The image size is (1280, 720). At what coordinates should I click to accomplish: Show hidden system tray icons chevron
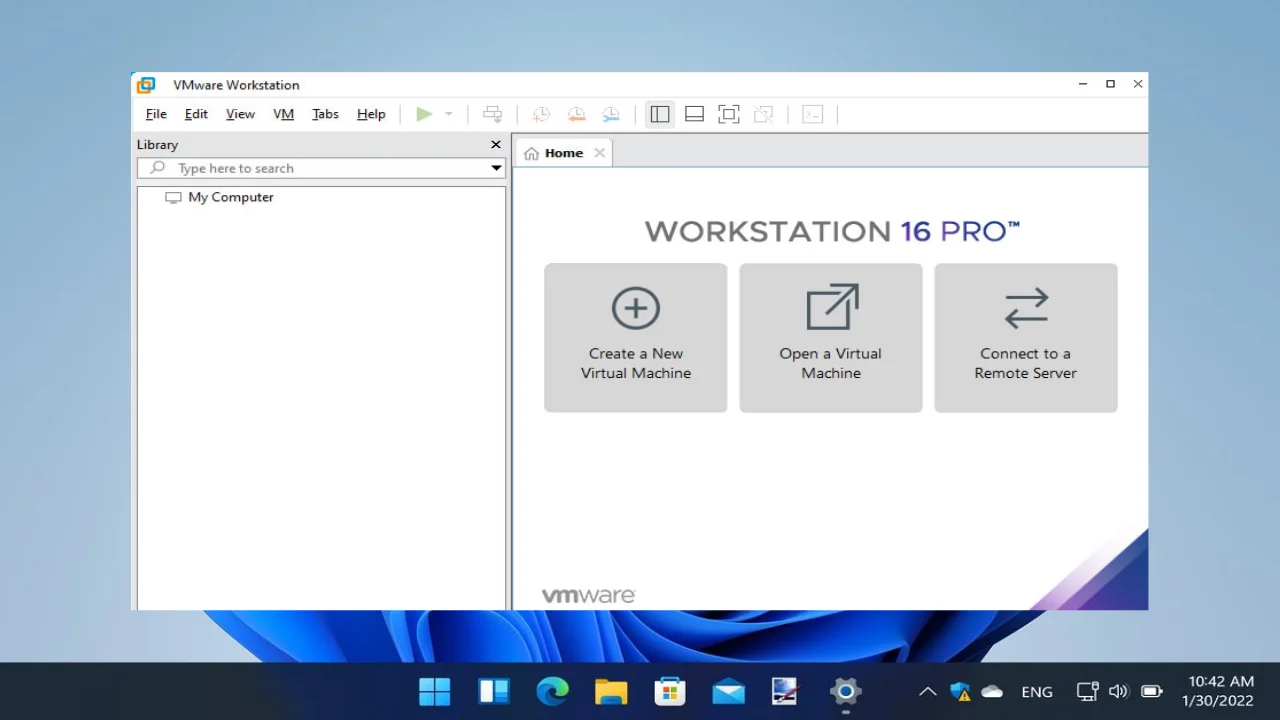point(928,691)
